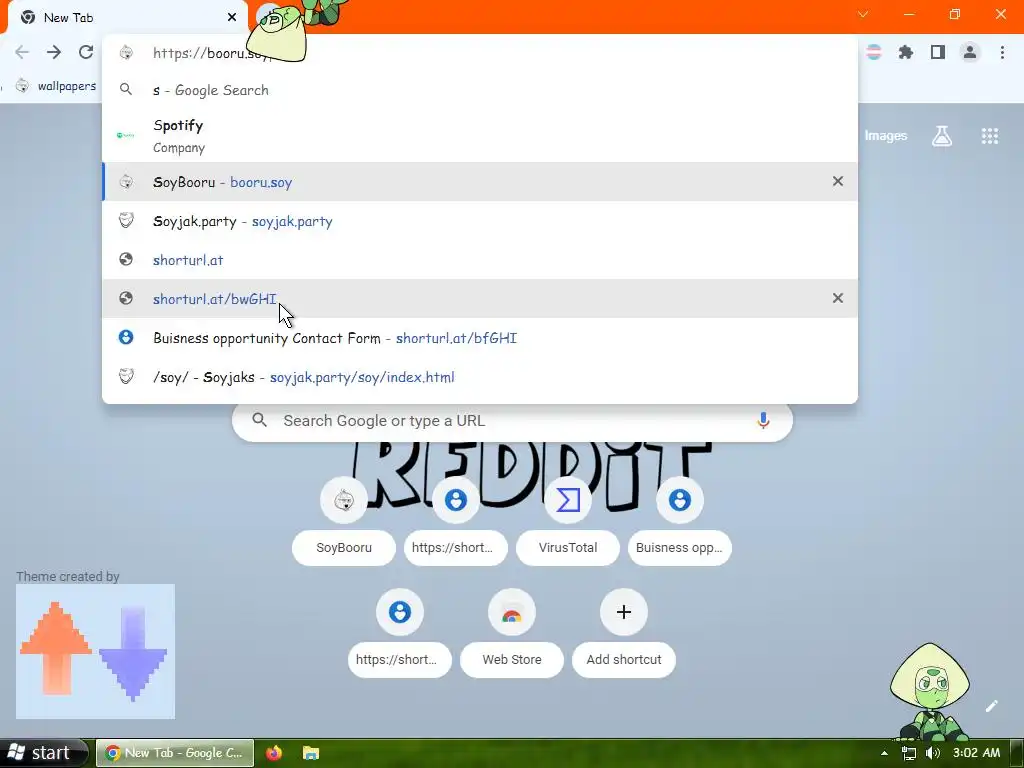Reload the page with the refresh icon
This screenshot has height=768, width=1024.
pyautogui.click(x=86, y=52)
